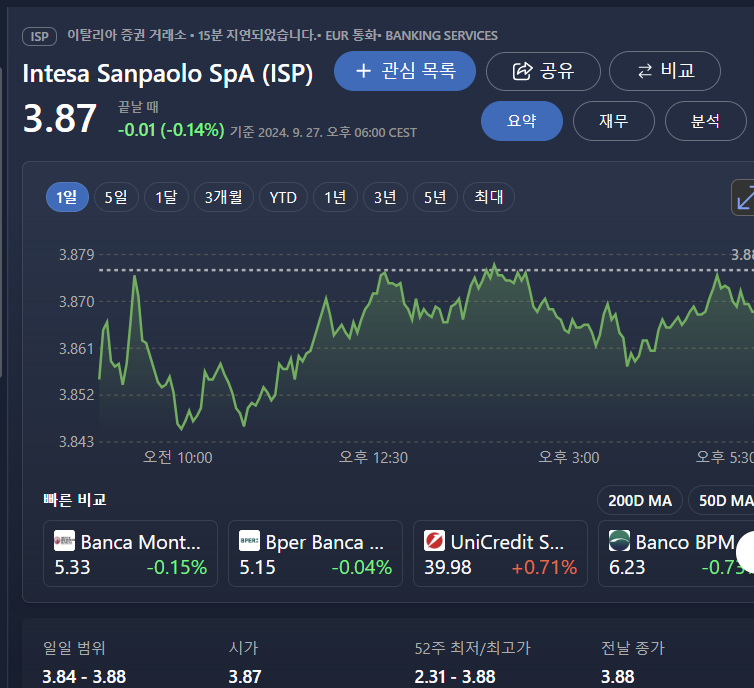Select the 3년 chart range
Viewport: 754px width, 688px height.
385,197
